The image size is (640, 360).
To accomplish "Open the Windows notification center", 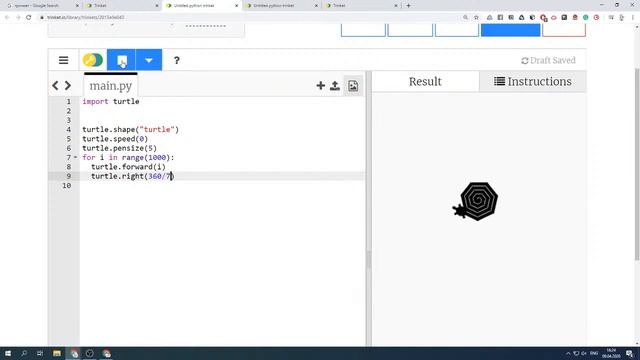I will tap(630, 353).
